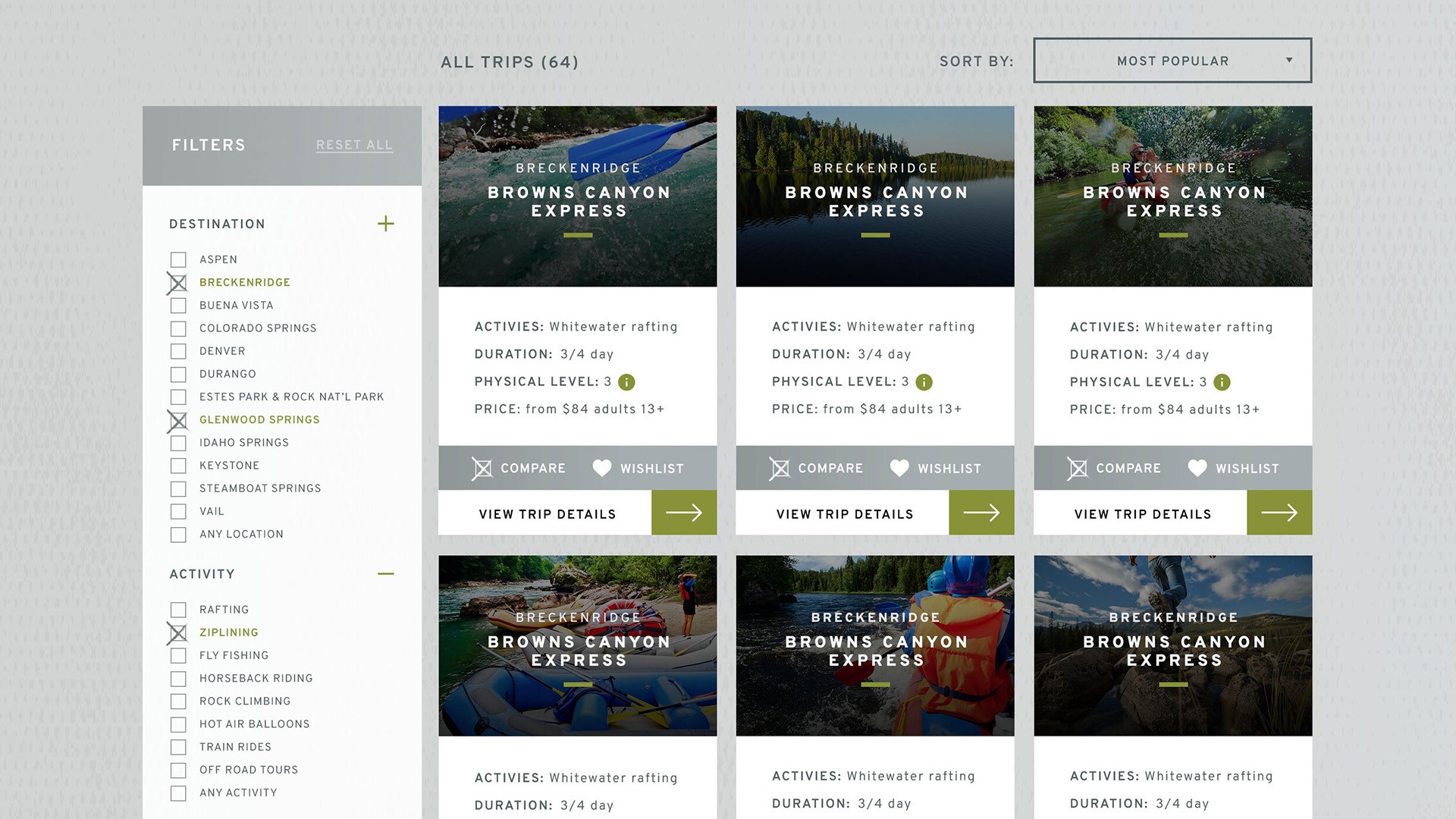Click the "ALL TRIPS (64)" heading

pyautogui.click(x=510, y=62)
